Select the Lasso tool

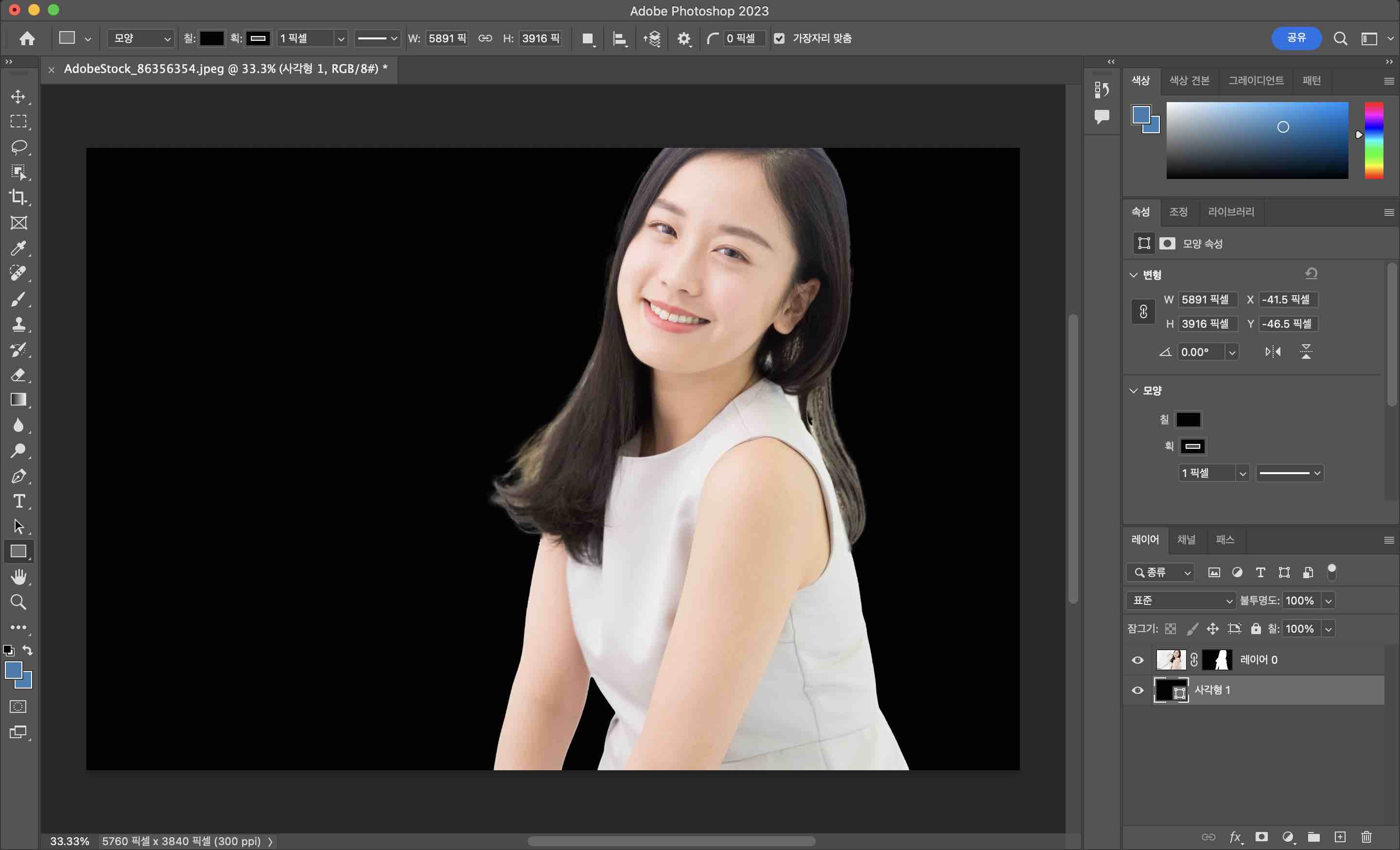pos(18,146)
